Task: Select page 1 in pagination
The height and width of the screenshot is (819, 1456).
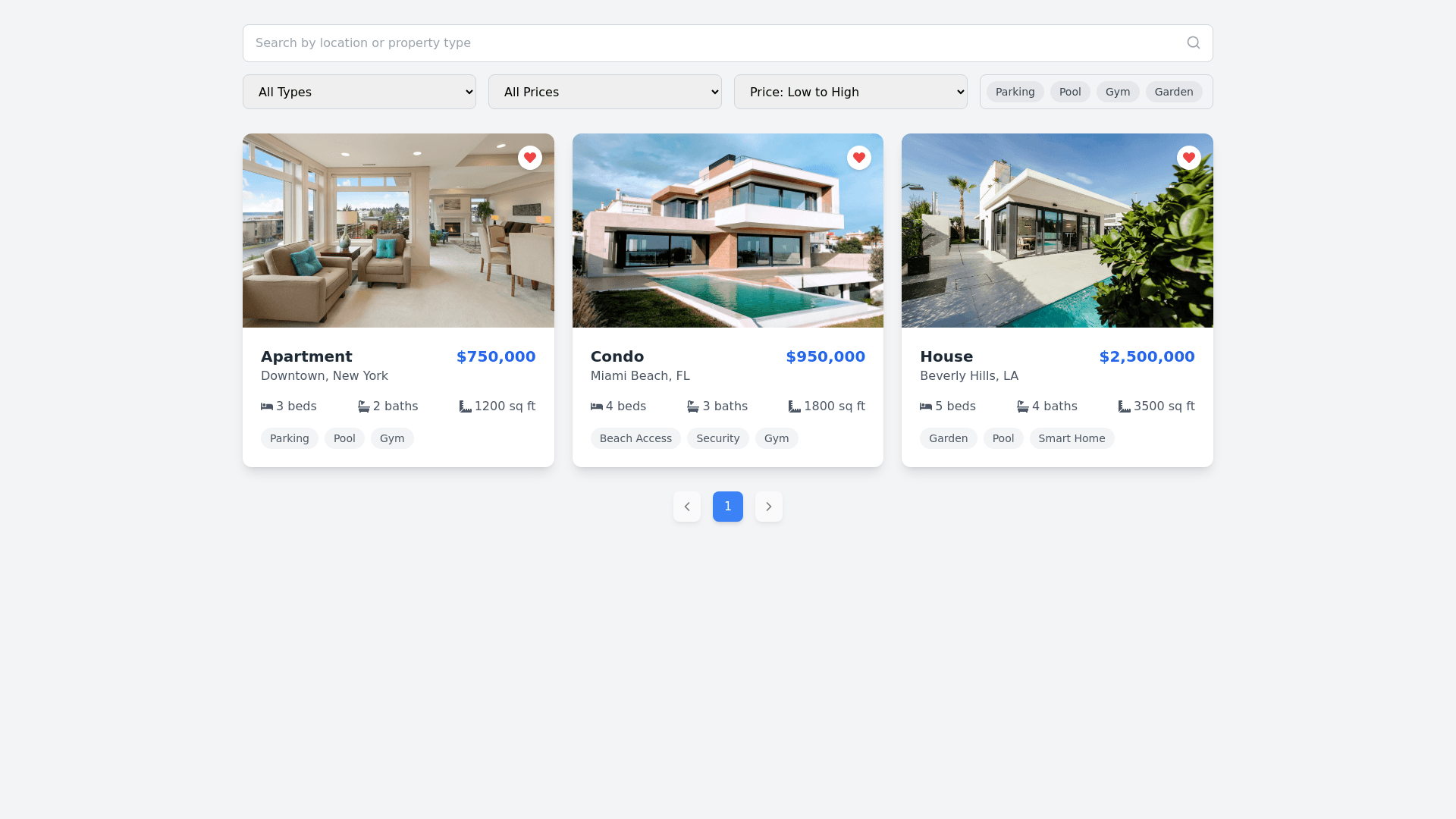Action: (727, 507)
